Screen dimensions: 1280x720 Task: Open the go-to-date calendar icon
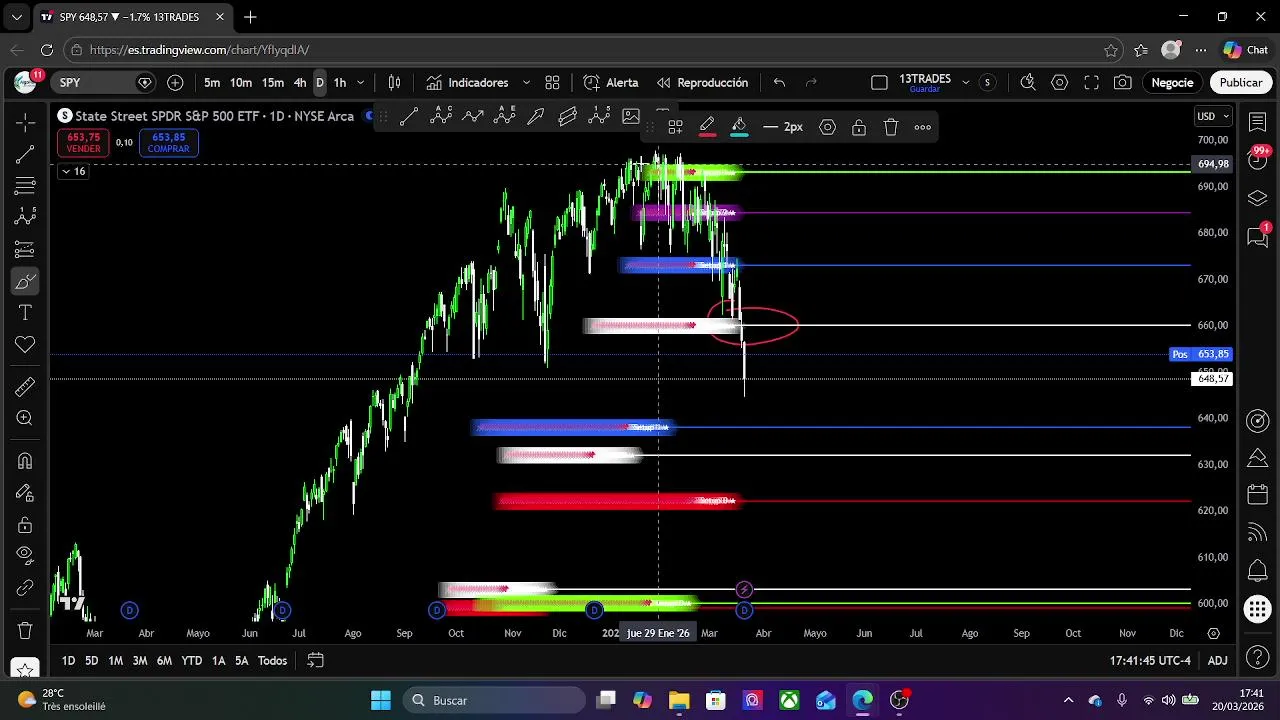[x=315, y=661]
